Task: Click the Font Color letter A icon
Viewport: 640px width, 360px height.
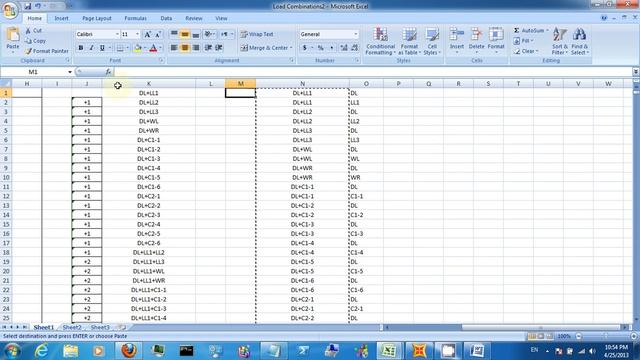Action: click(x=153, y=48)
